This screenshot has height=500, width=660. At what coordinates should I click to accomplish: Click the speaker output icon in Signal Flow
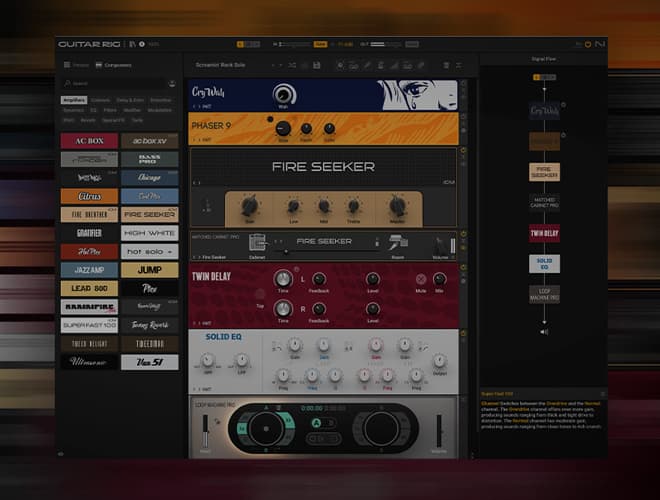(544, 332)
